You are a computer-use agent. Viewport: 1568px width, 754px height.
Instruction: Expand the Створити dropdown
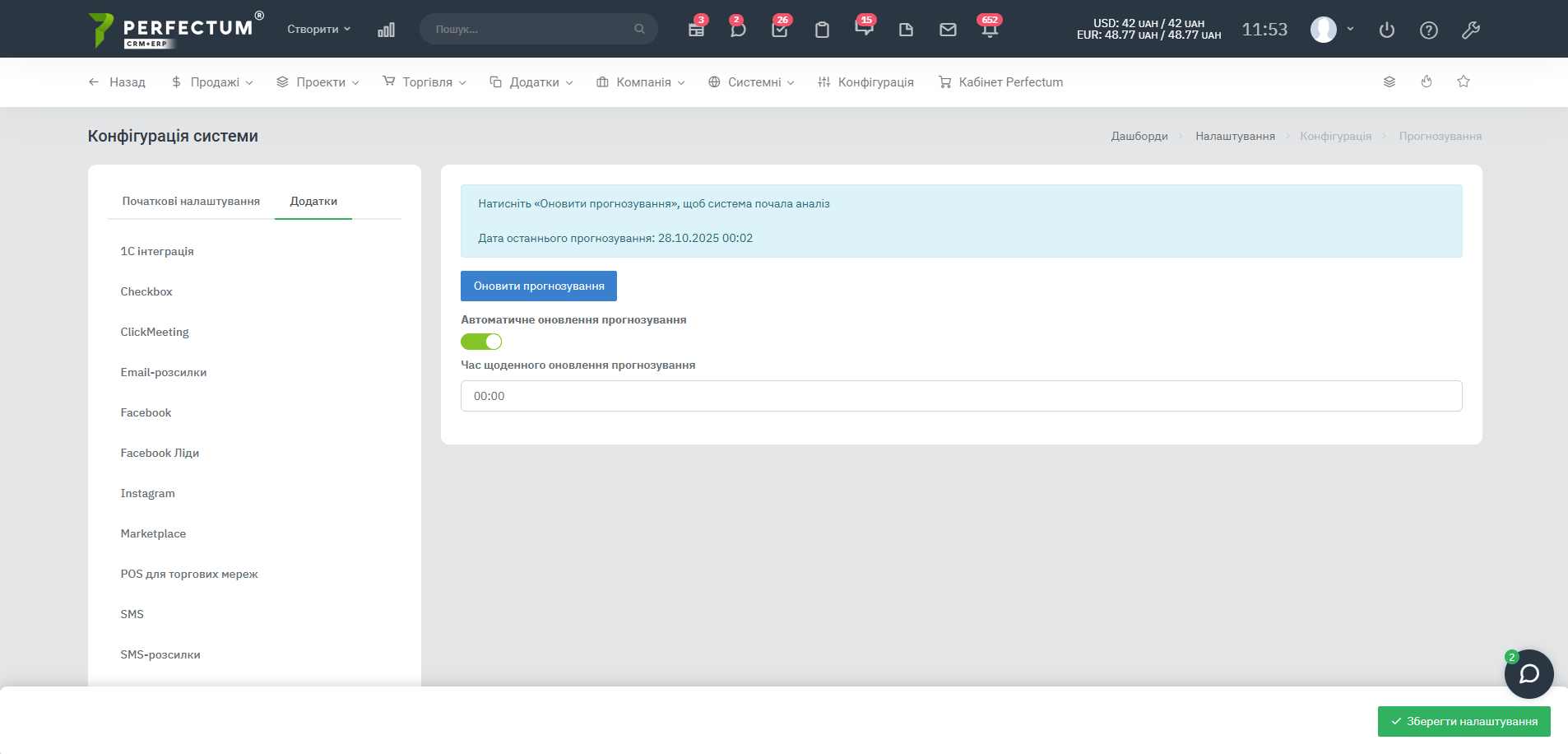click(318, 29)
